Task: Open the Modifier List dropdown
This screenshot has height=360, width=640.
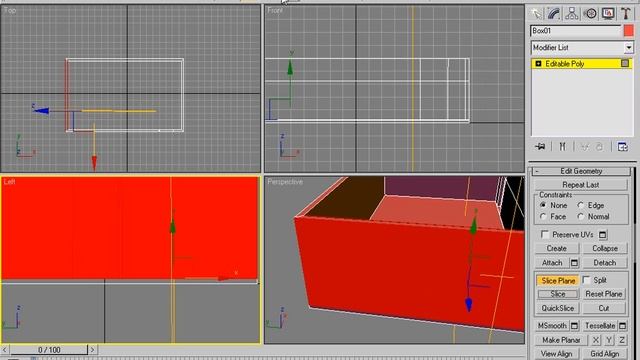Action: pyautogui.click(x=629, y=48)
